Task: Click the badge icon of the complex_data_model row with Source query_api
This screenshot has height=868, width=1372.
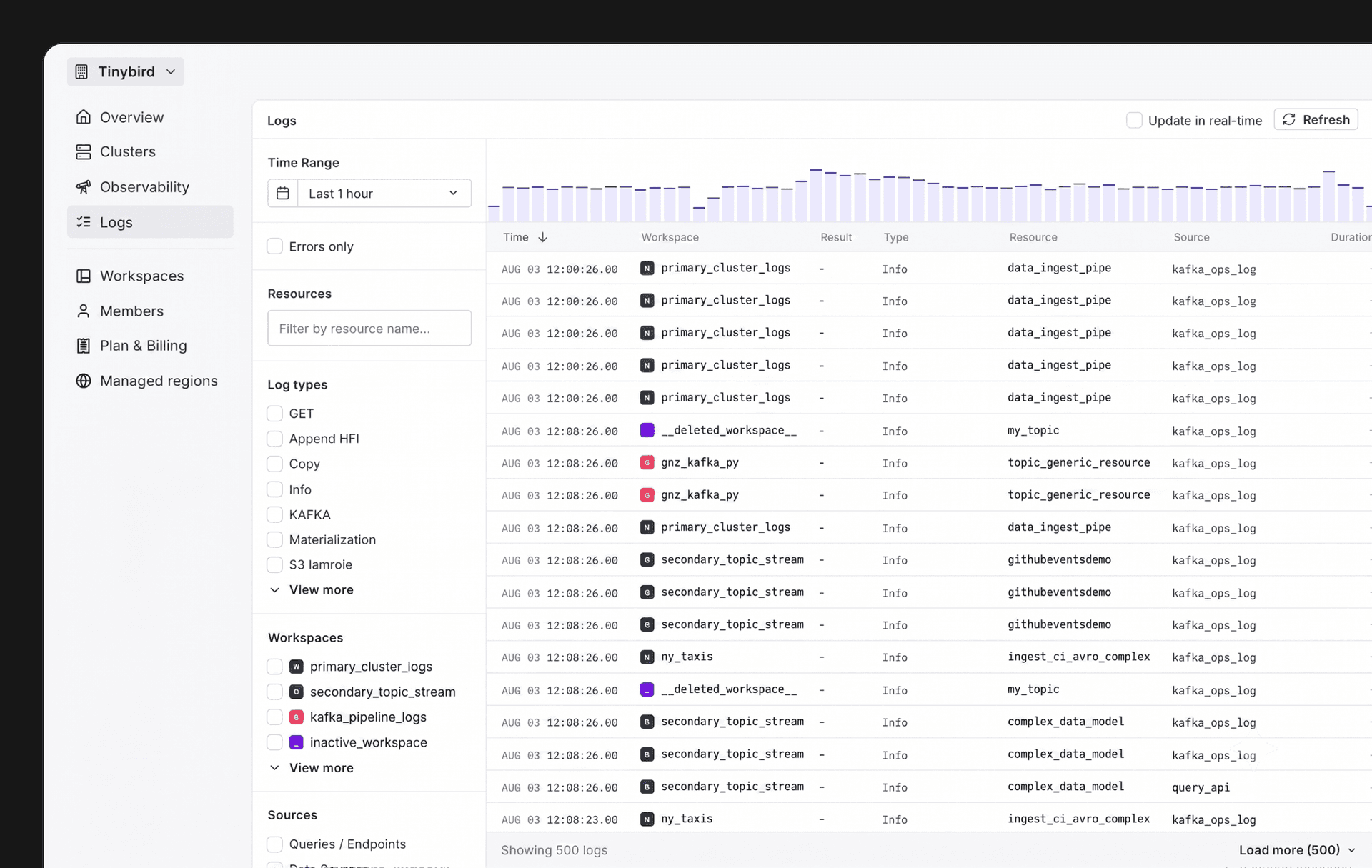Action: 647,787
